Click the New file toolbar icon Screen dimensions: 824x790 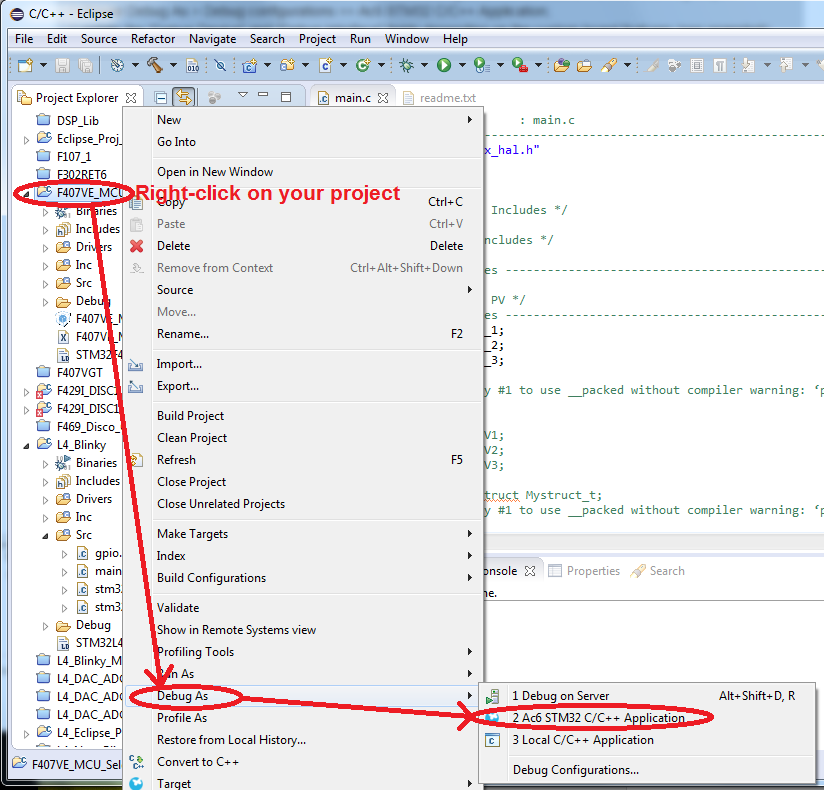tap(24, 65)
